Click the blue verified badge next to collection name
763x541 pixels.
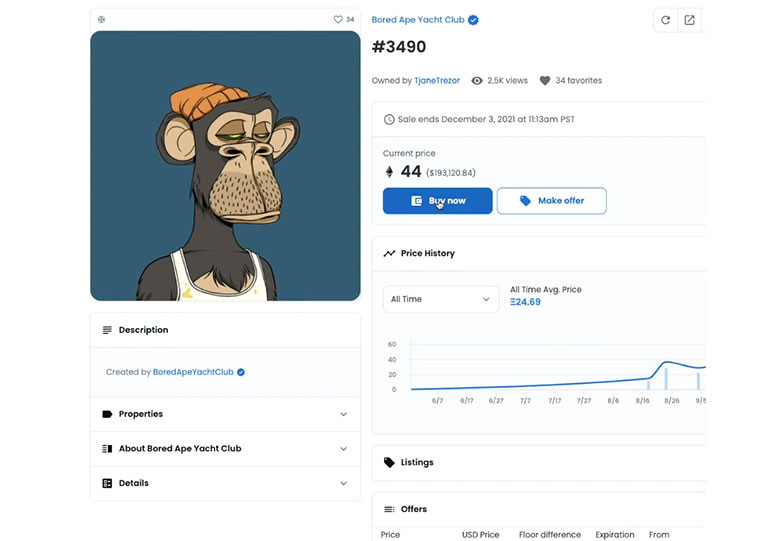[473, 20]
